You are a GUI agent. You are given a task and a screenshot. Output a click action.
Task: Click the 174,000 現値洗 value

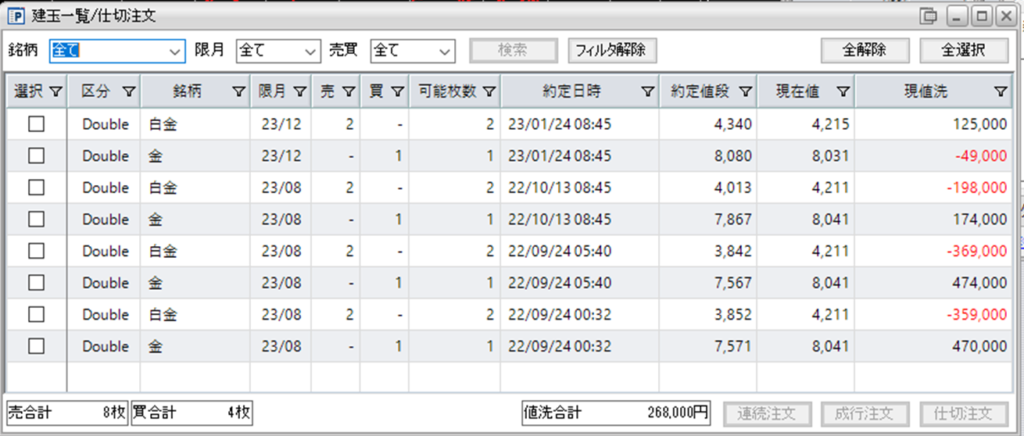click(x=979, y=219)
